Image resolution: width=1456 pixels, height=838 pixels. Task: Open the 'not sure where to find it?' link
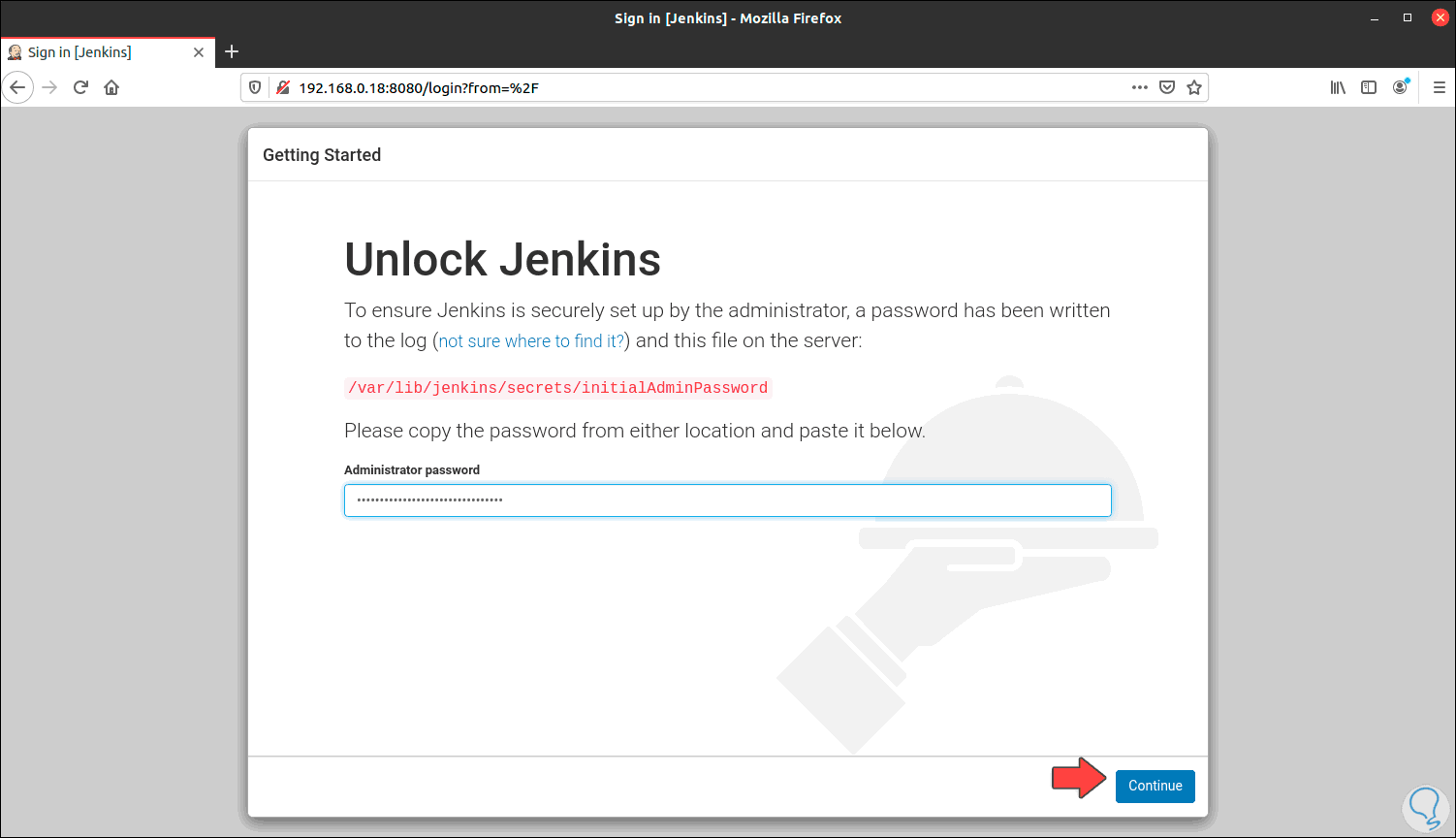point(531,340)
